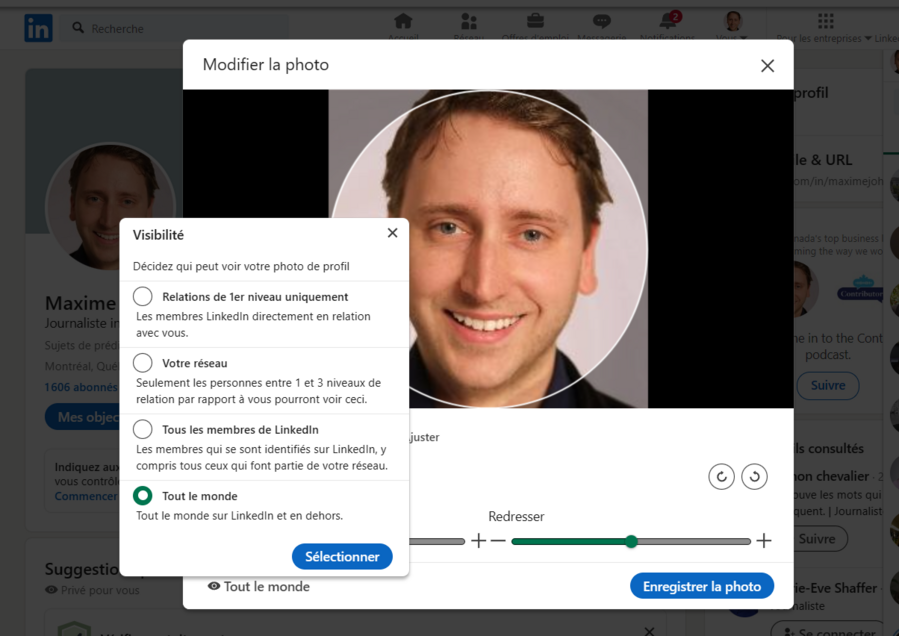Click the plus icon right of Redresser slider
The image size is (899, 636).
coord(764,541)
